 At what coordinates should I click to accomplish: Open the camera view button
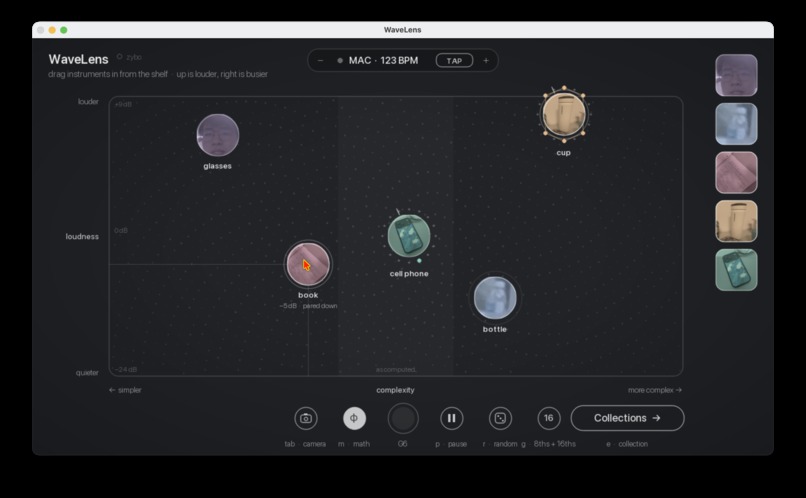(306, 418)
